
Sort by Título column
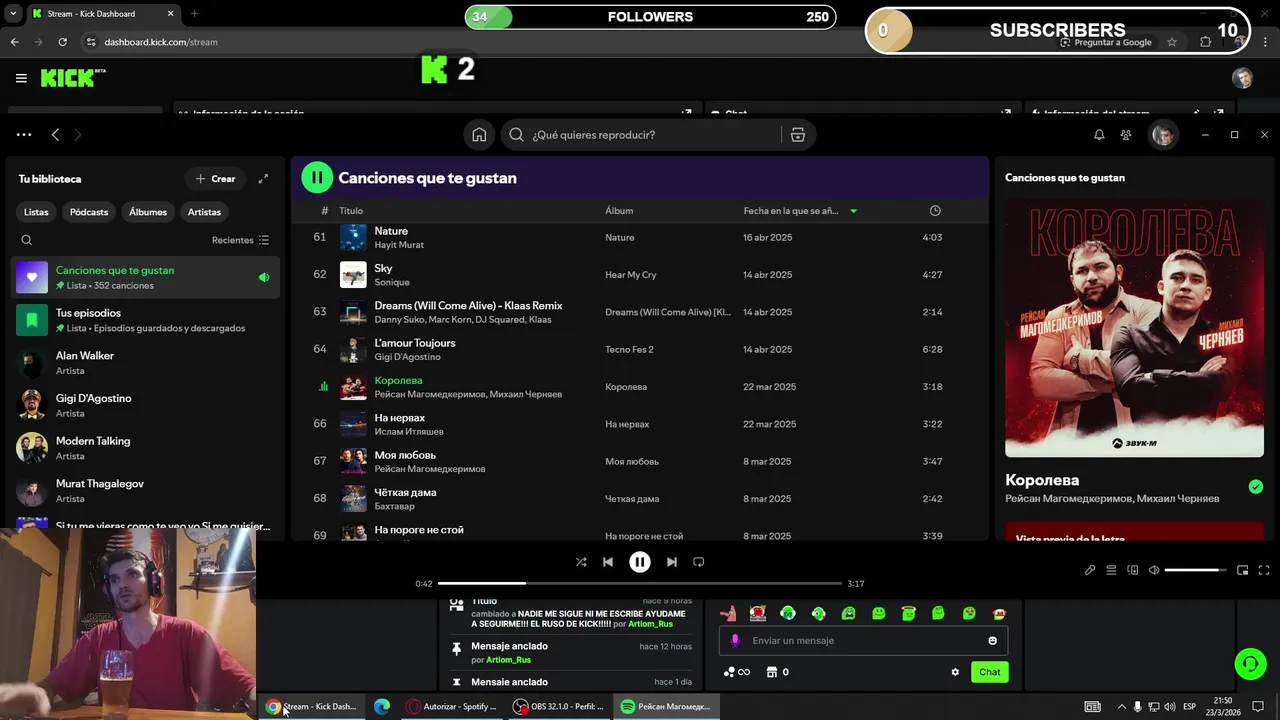point(351,211)
